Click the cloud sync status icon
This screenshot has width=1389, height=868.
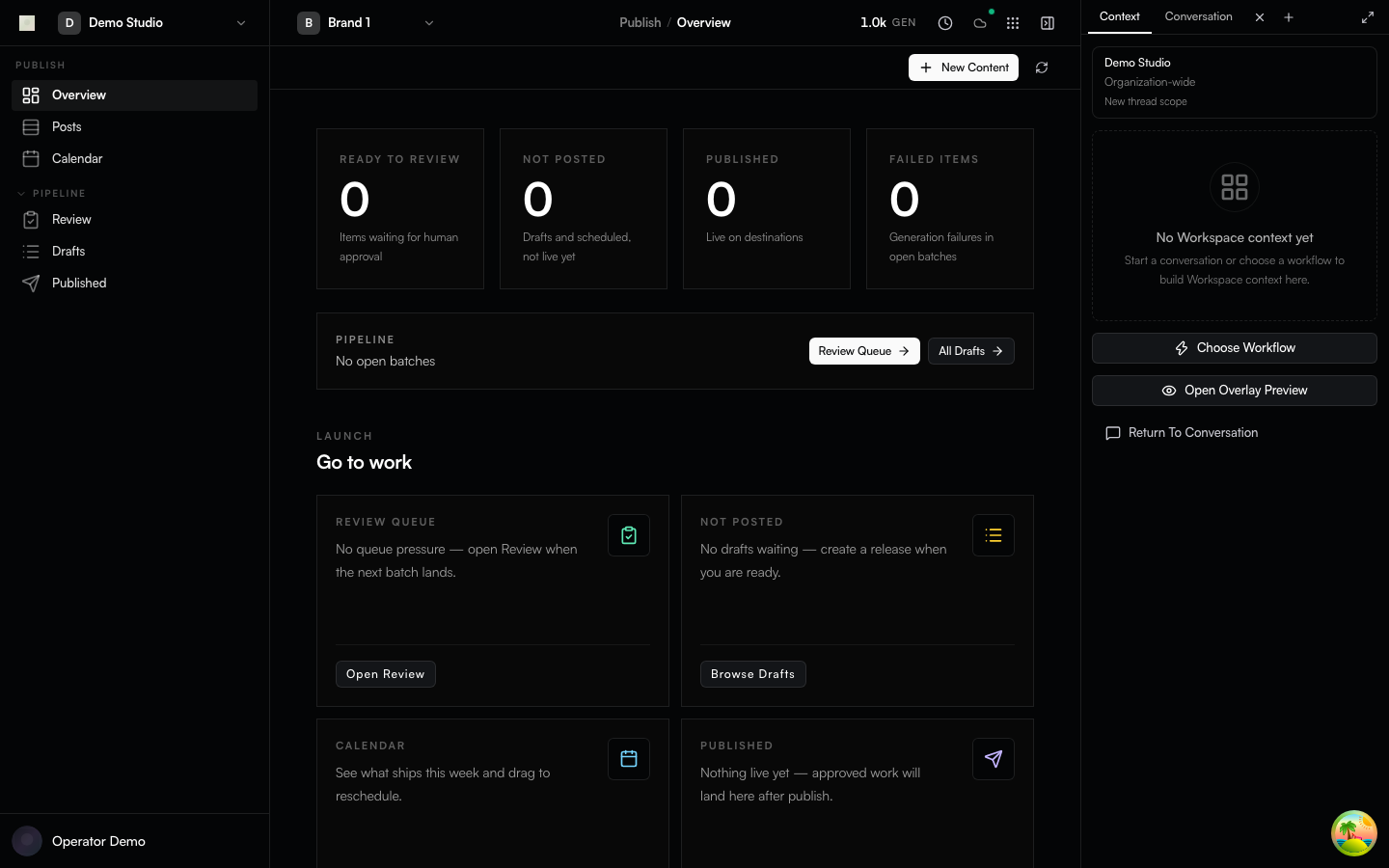(980, 23)
